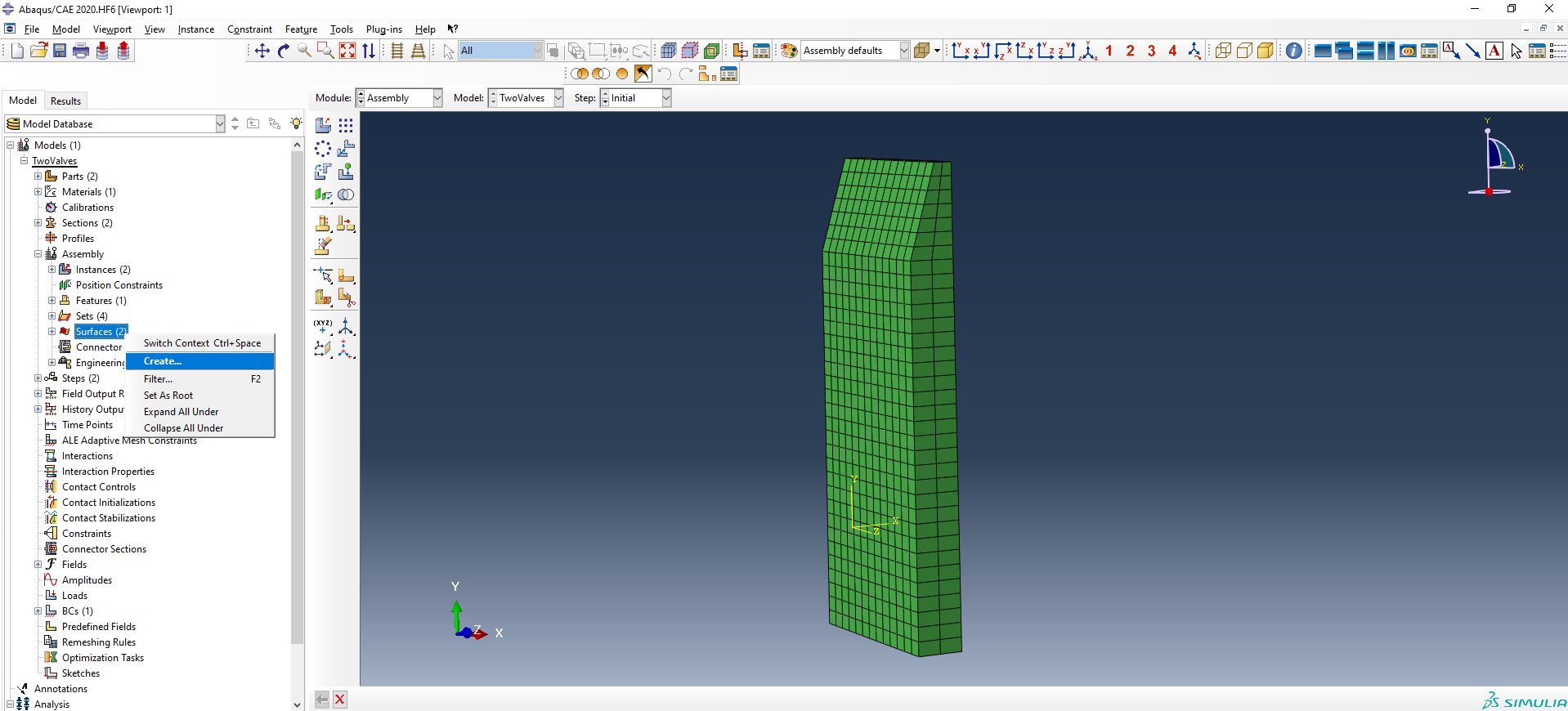Click the previous step back arrow
Screen dimensions: 1568x711
coord(322,700)
